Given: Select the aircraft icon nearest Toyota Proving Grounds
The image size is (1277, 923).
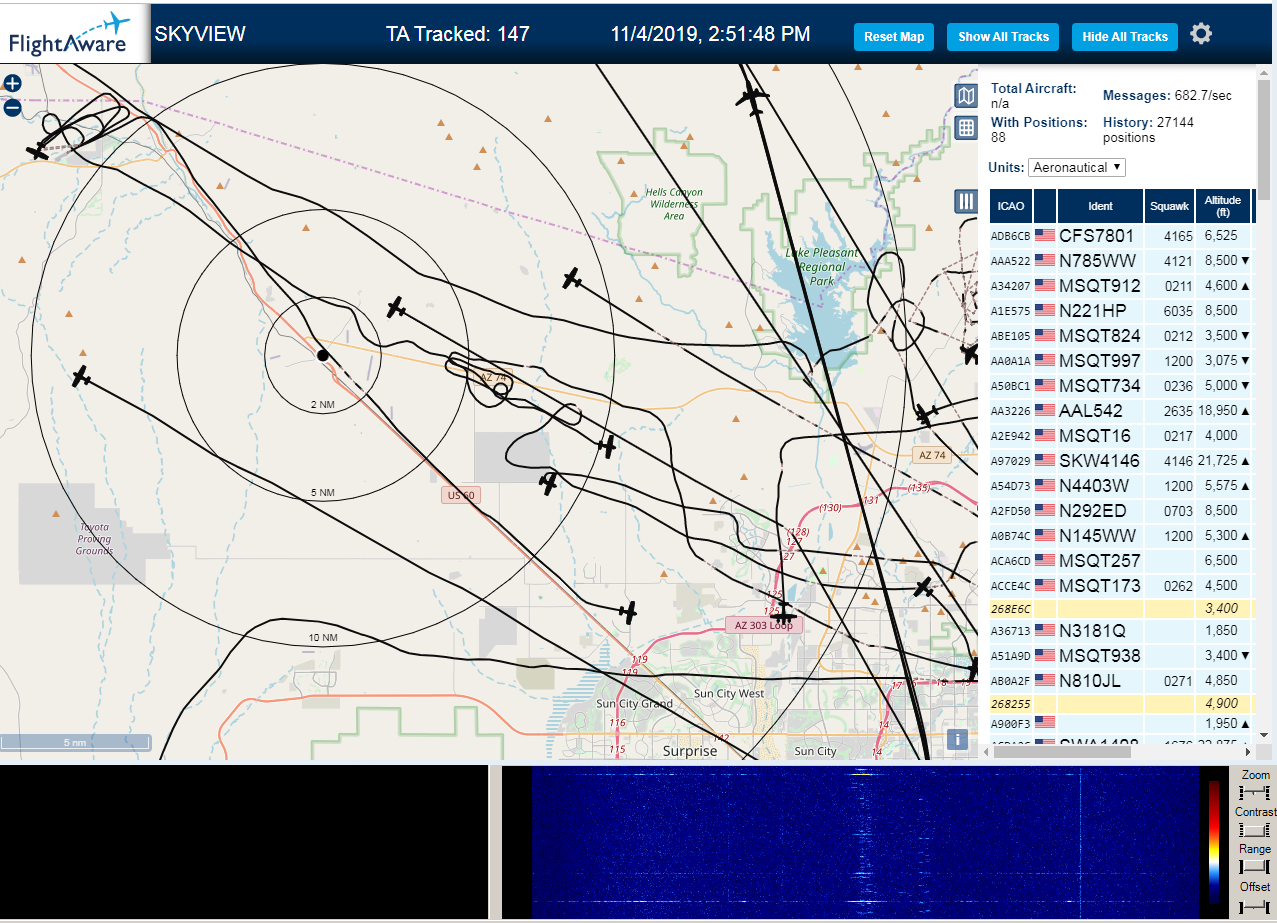Looking at the screenshot, I should (x=82, y=377).
